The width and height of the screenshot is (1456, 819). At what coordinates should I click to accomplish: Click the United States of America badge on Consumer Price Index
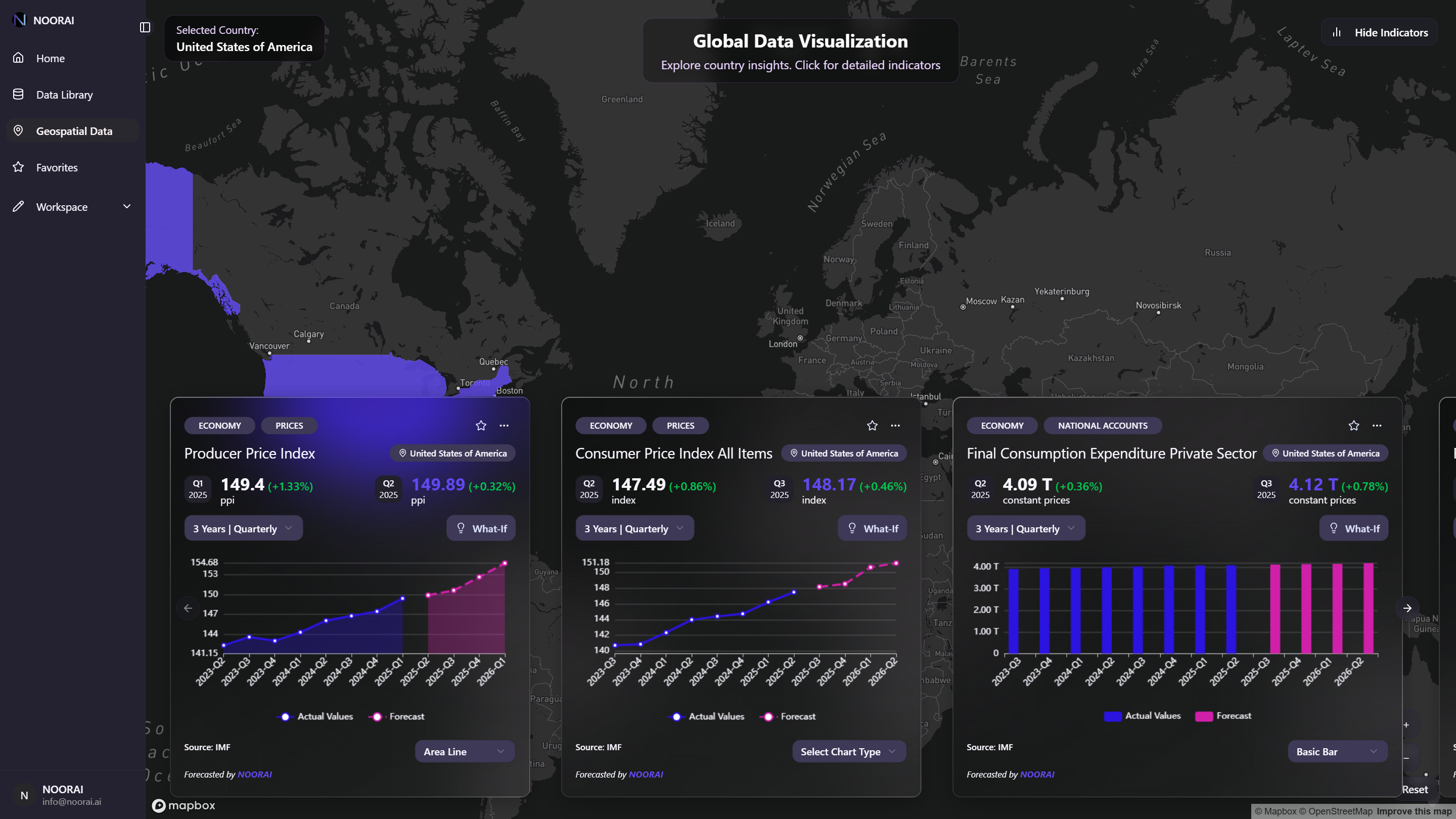(843, 453)
